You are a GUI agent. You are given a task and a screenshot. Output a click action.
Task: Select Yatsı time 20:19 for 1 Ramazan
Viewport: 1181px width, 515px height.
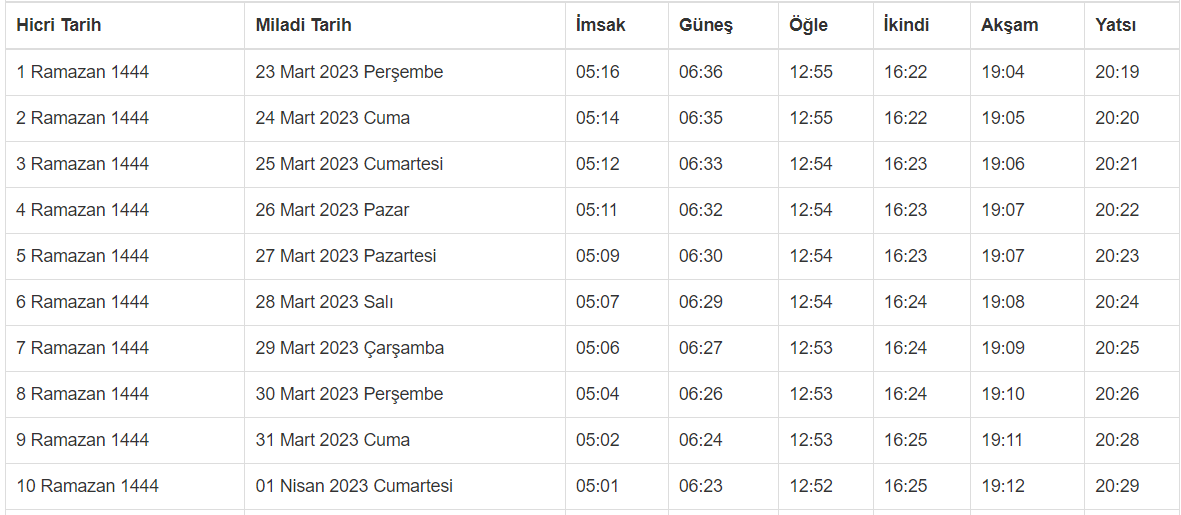pyautogui.click(x=1117, y=72)
